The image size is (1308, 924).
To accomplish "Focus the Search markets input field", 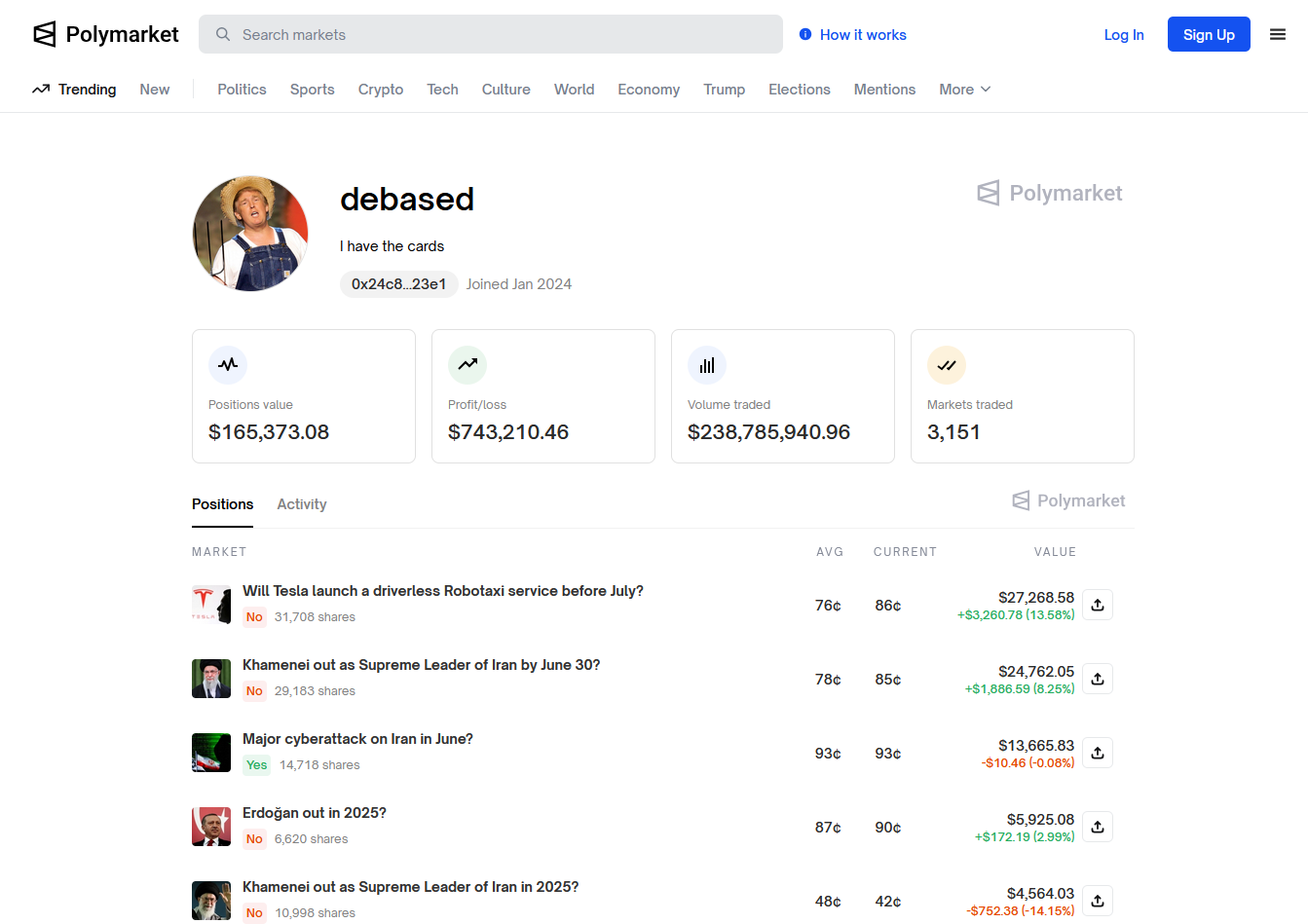I will (x=491, y=34).
